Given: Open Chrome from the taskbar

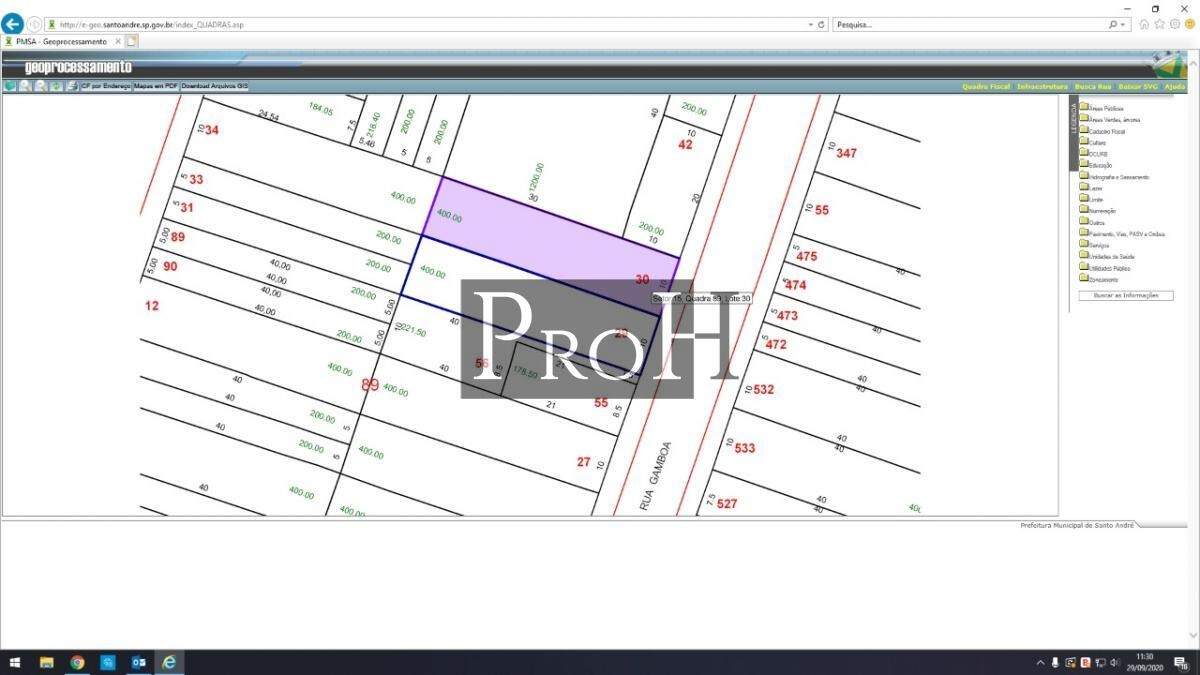Looking at the screenshot, I should pyautogui.click(x=77, y=662).
